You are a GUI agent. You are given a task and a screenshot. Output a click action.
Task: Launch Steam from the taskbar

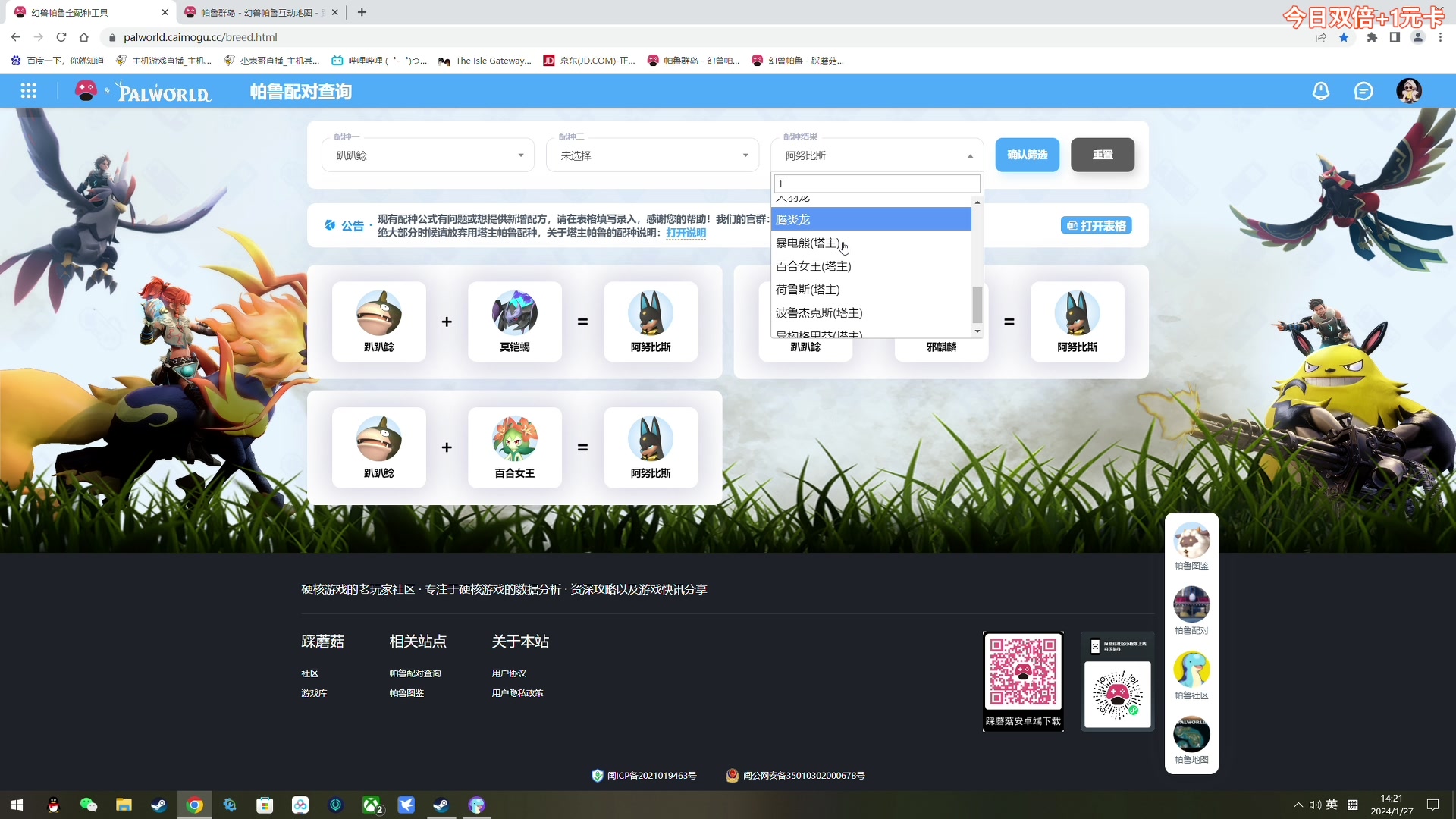(x=441, y=805)
